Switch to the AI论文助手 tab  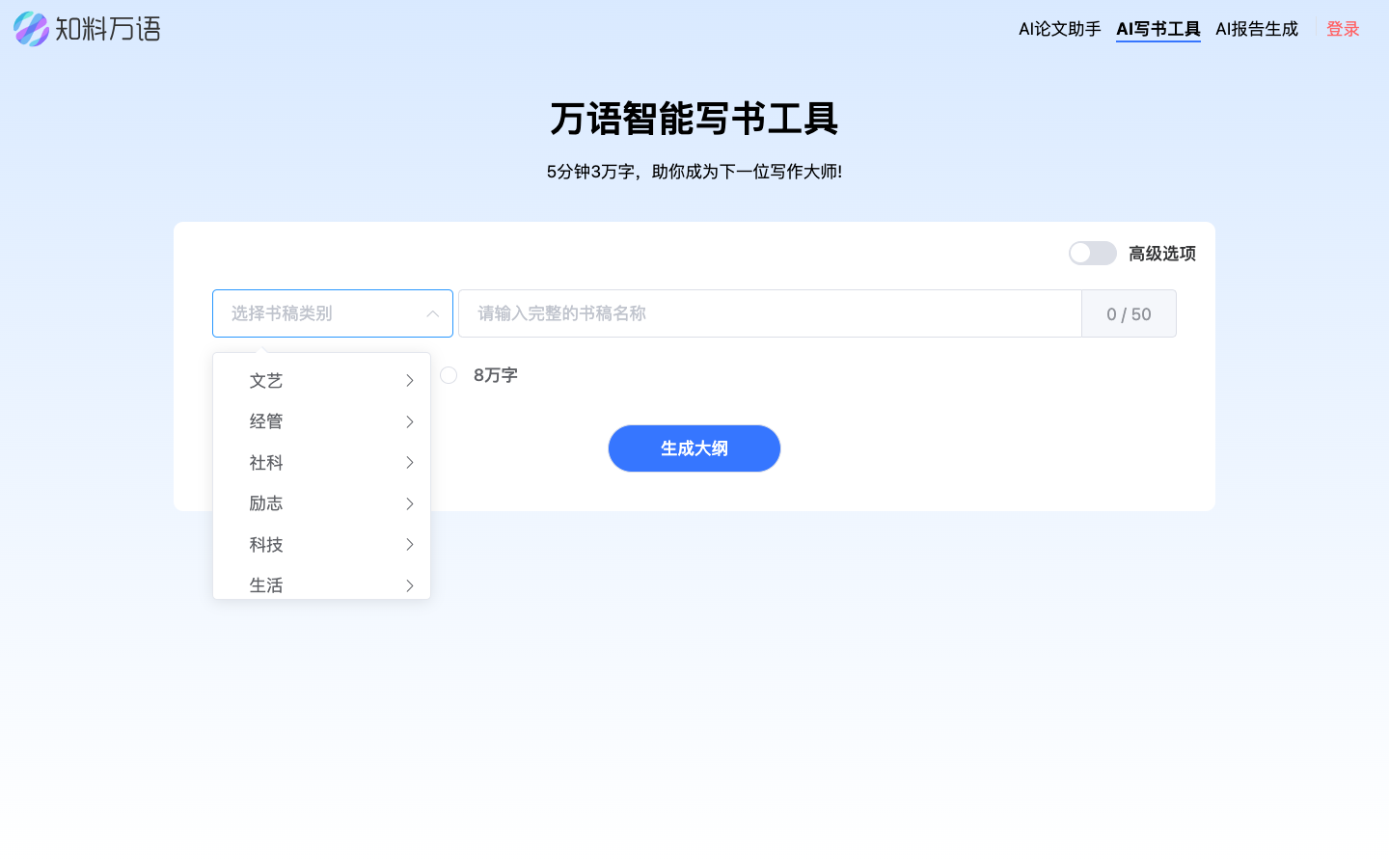tap(1058, 29)
